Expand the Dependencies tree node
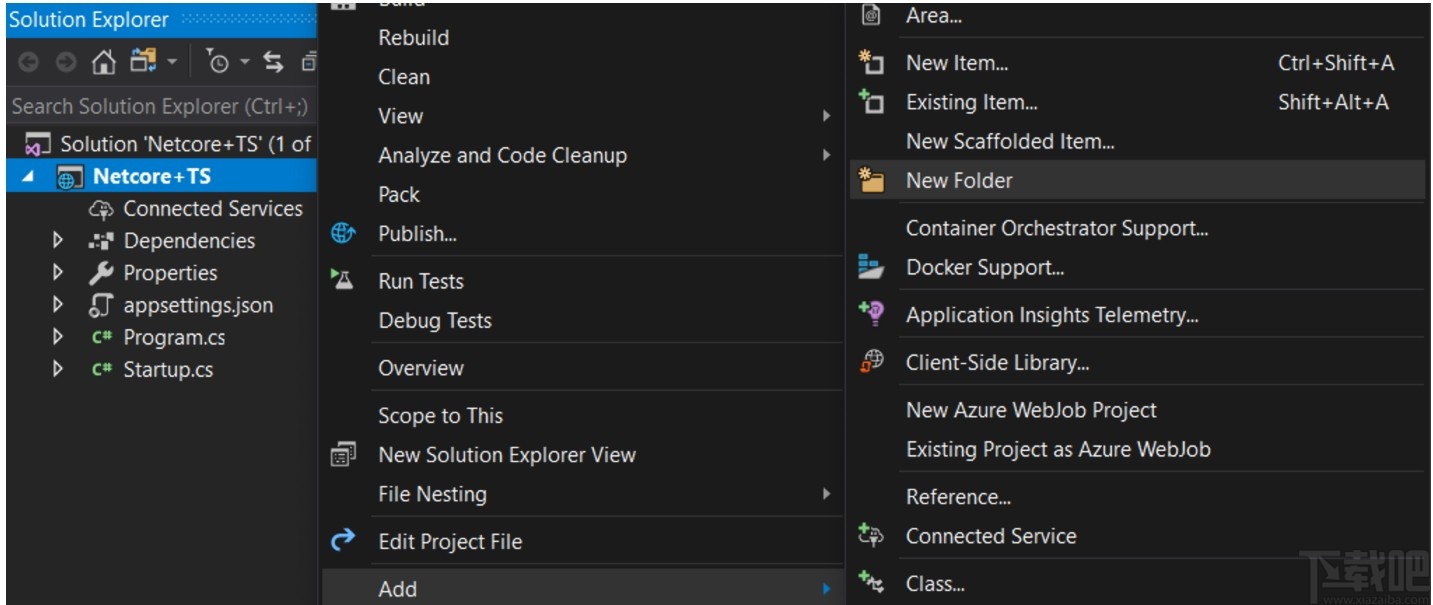 coord(58,240)
